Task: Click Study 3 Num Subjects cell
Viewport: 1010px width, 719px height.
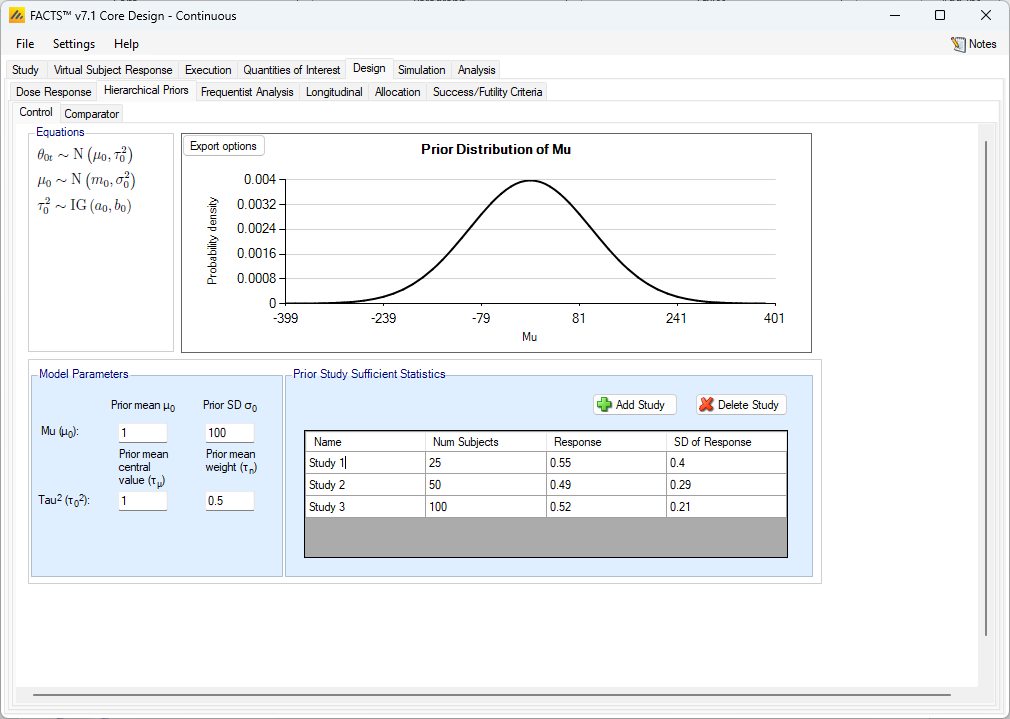Action: tap(485, 507)
